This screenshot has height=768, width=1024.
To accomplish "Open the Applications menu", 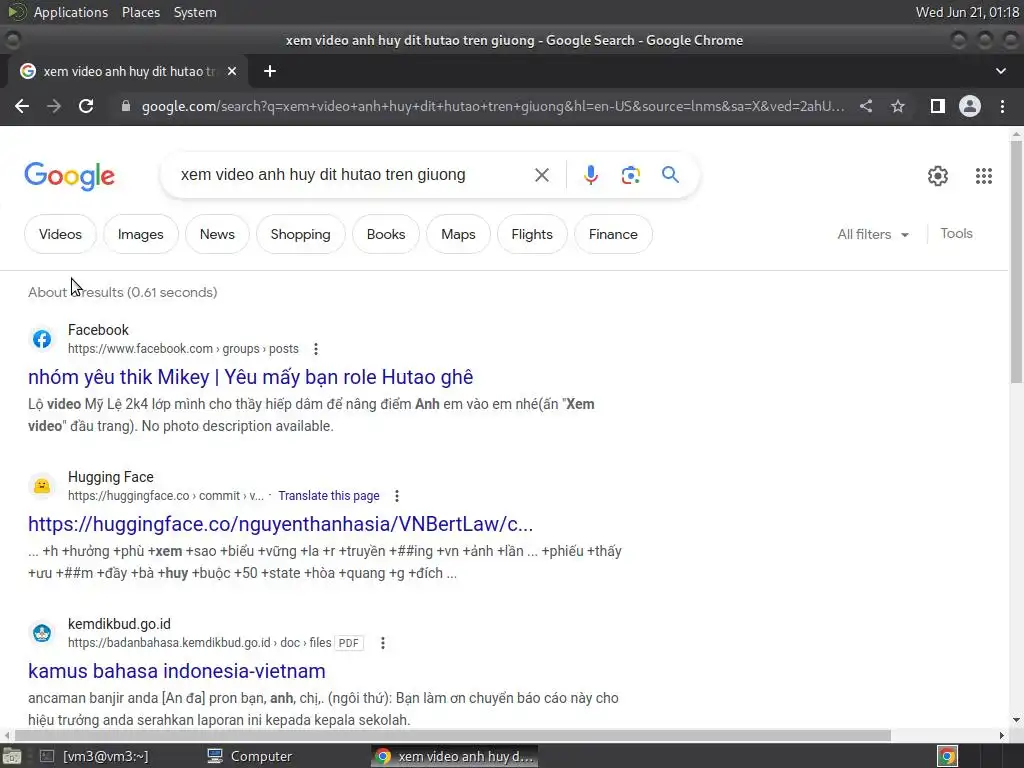I will pyautogui.click(x=71, y=12).
